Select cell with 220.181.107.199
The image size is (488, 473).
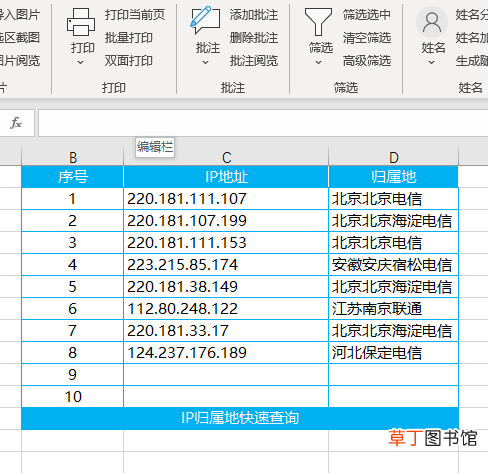(x=226, y=221)
